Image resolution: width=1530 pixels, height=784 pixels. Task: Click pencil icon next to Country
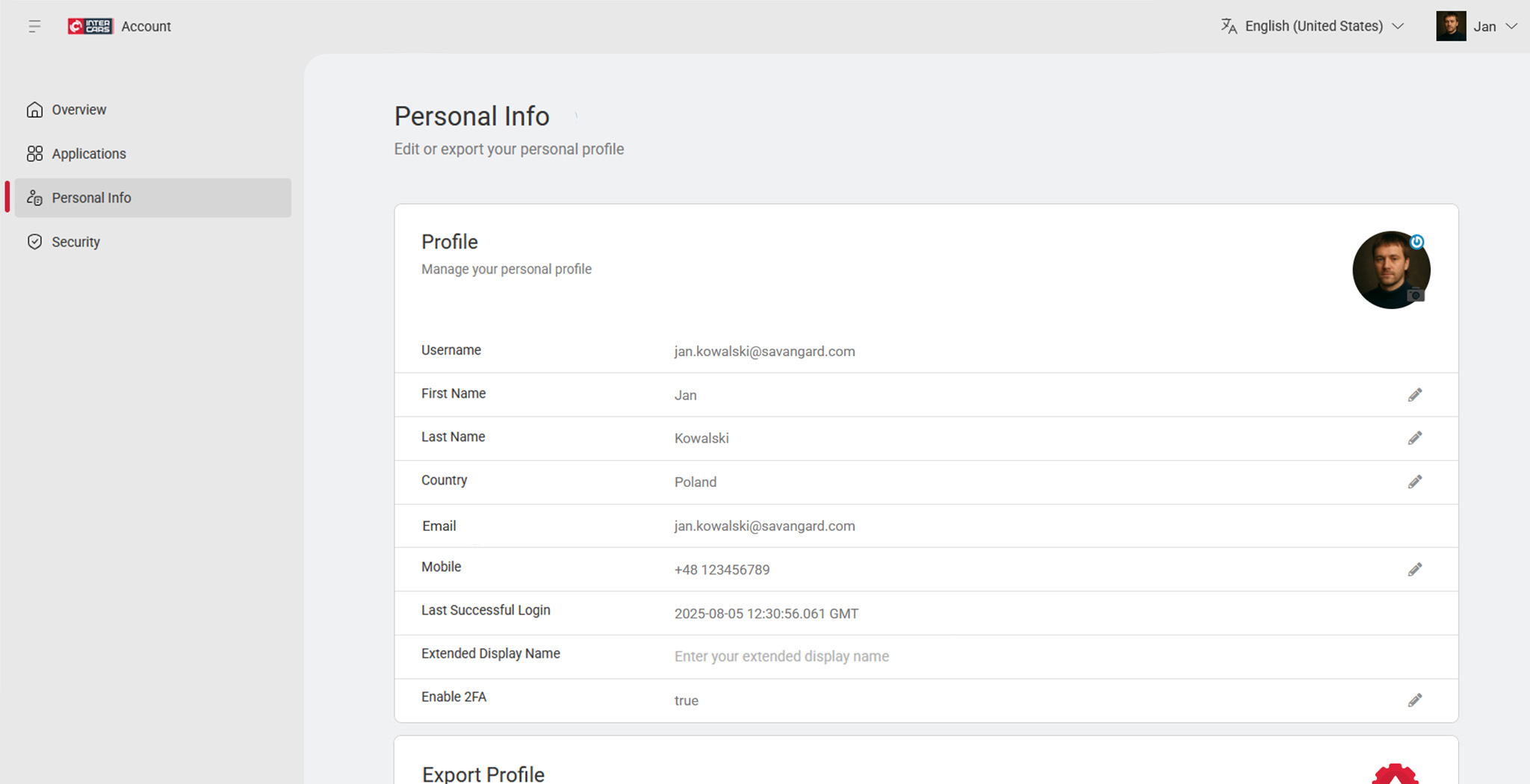pyautogui.click(x=1415, y=482)
